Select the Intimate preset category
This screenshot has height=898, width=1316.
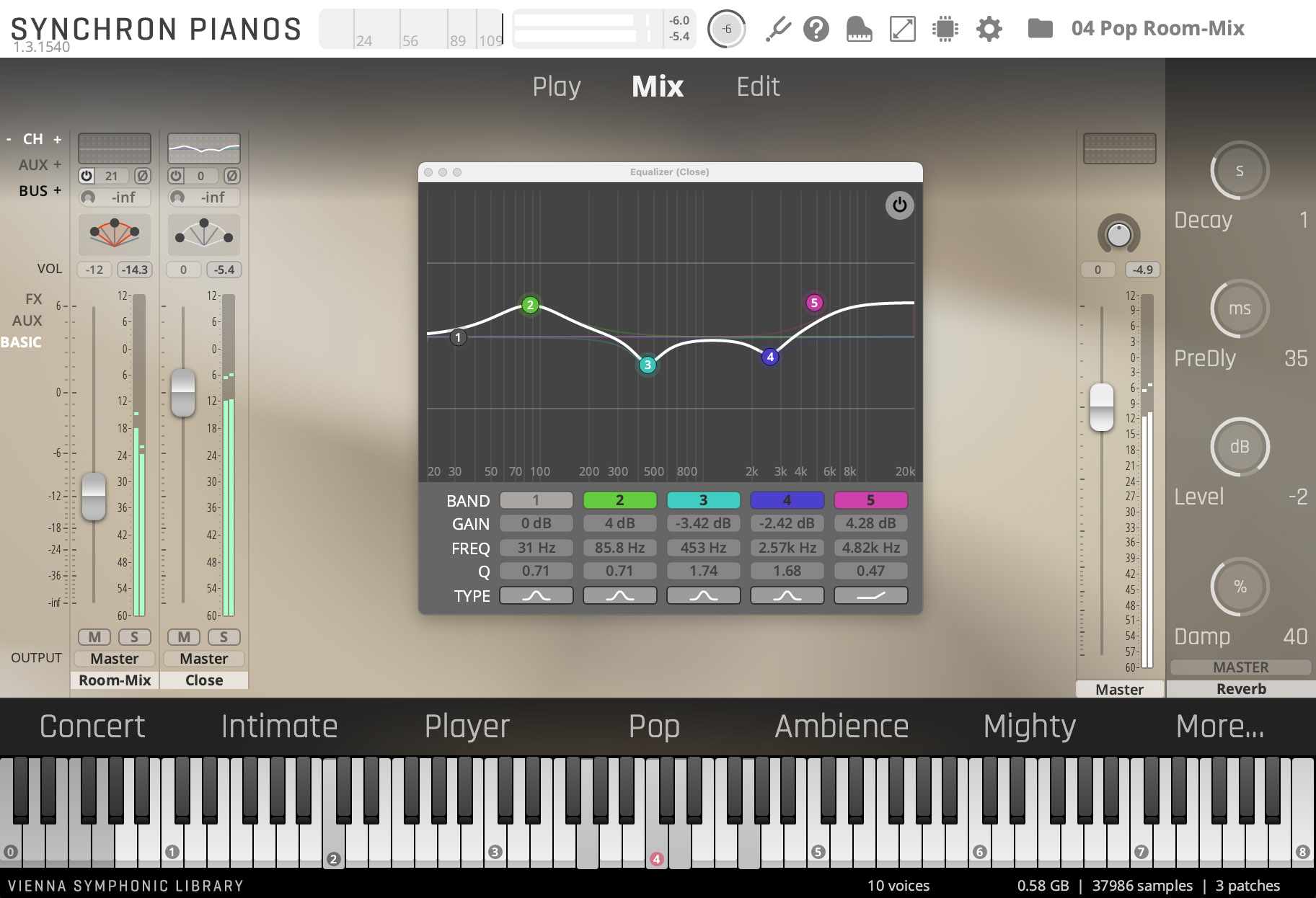[x=279, y=726]
